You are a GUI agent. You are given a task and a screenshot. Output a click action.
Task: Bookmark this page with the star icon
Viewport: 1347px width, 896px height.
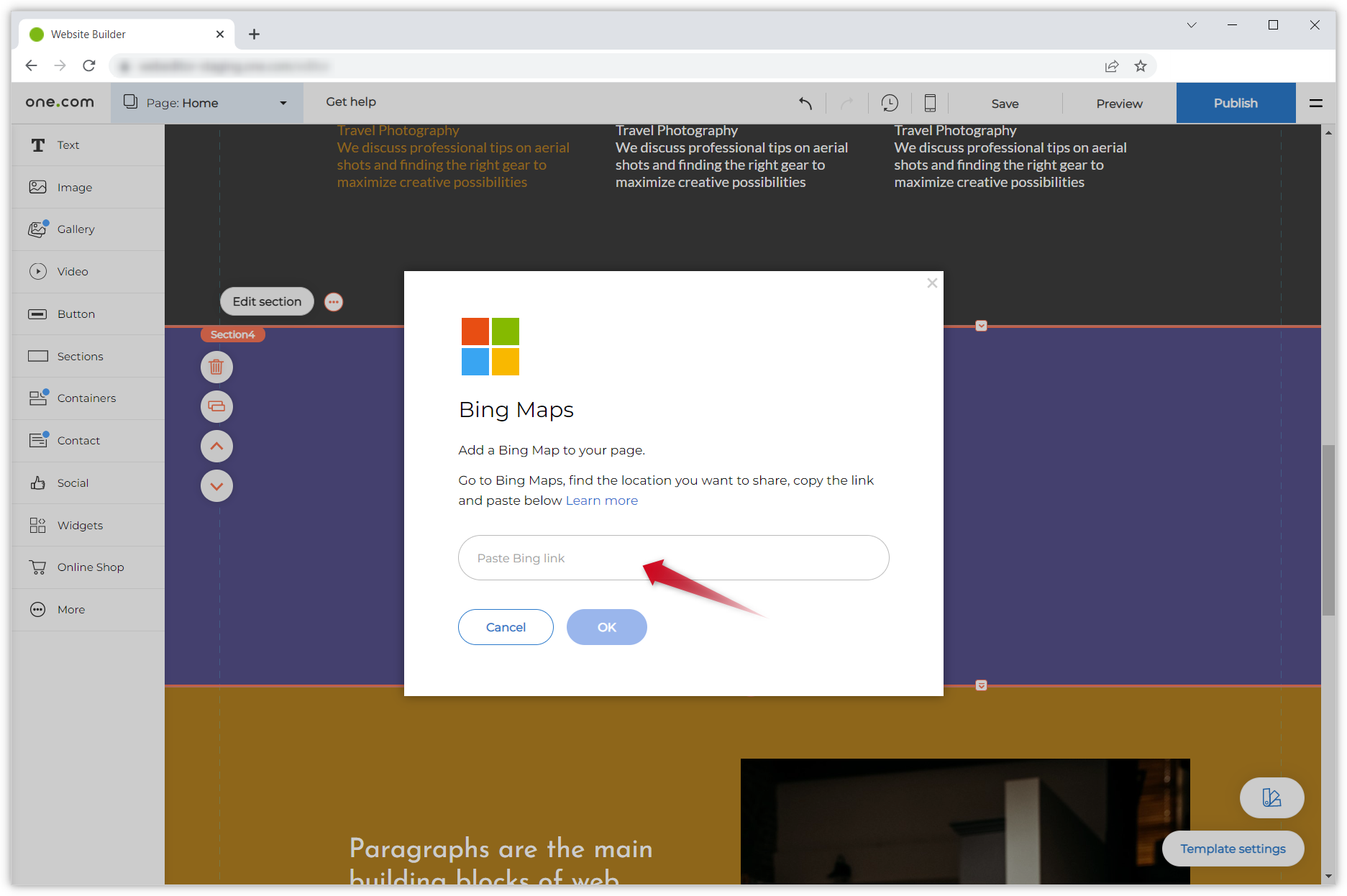tap(1141, 66)
